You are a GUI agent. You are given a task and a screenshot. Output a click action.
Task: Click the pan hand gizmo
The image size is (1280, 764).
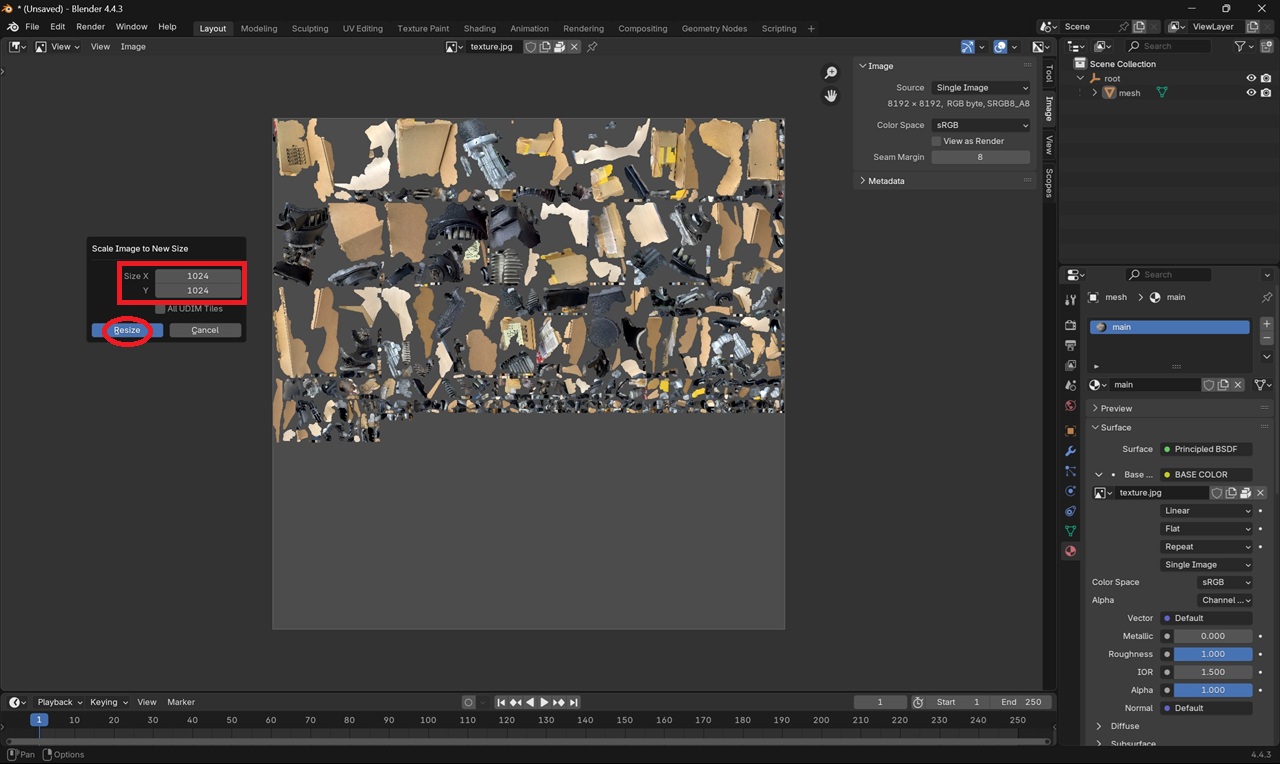[x=830, y=96]
